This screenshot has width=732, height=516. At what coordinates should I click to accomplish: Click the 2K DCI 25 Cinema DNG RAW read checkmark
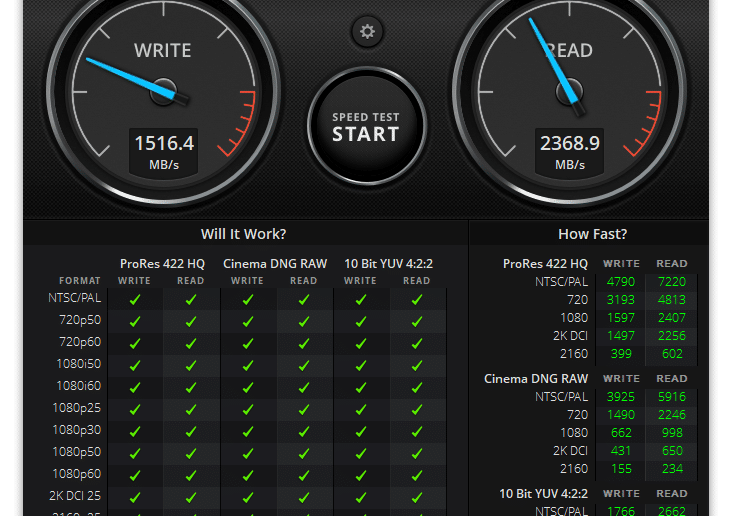tap(304, 497)
